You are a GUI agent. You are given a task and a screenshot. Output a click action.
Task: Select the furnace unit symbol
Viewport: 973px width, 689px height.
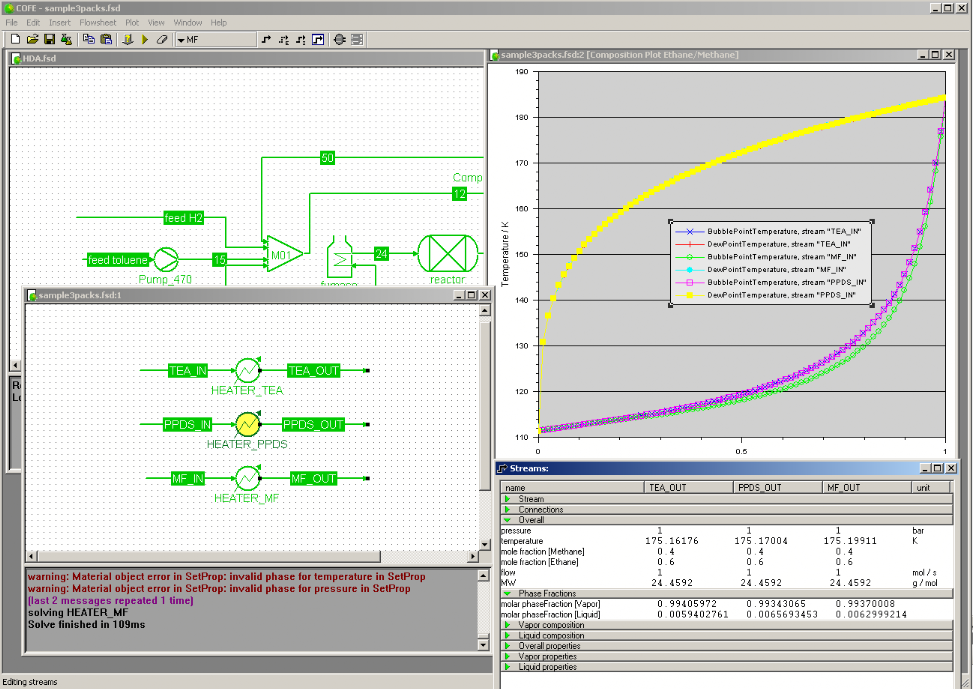pyautogui.click(x=339, y=258)
